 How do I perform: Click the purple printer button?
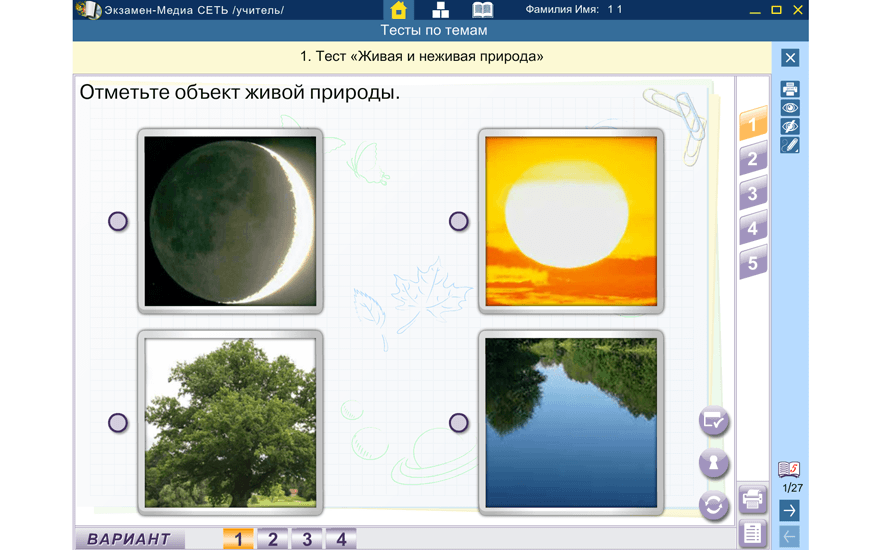pyautogui.click(x=753, y=498)
